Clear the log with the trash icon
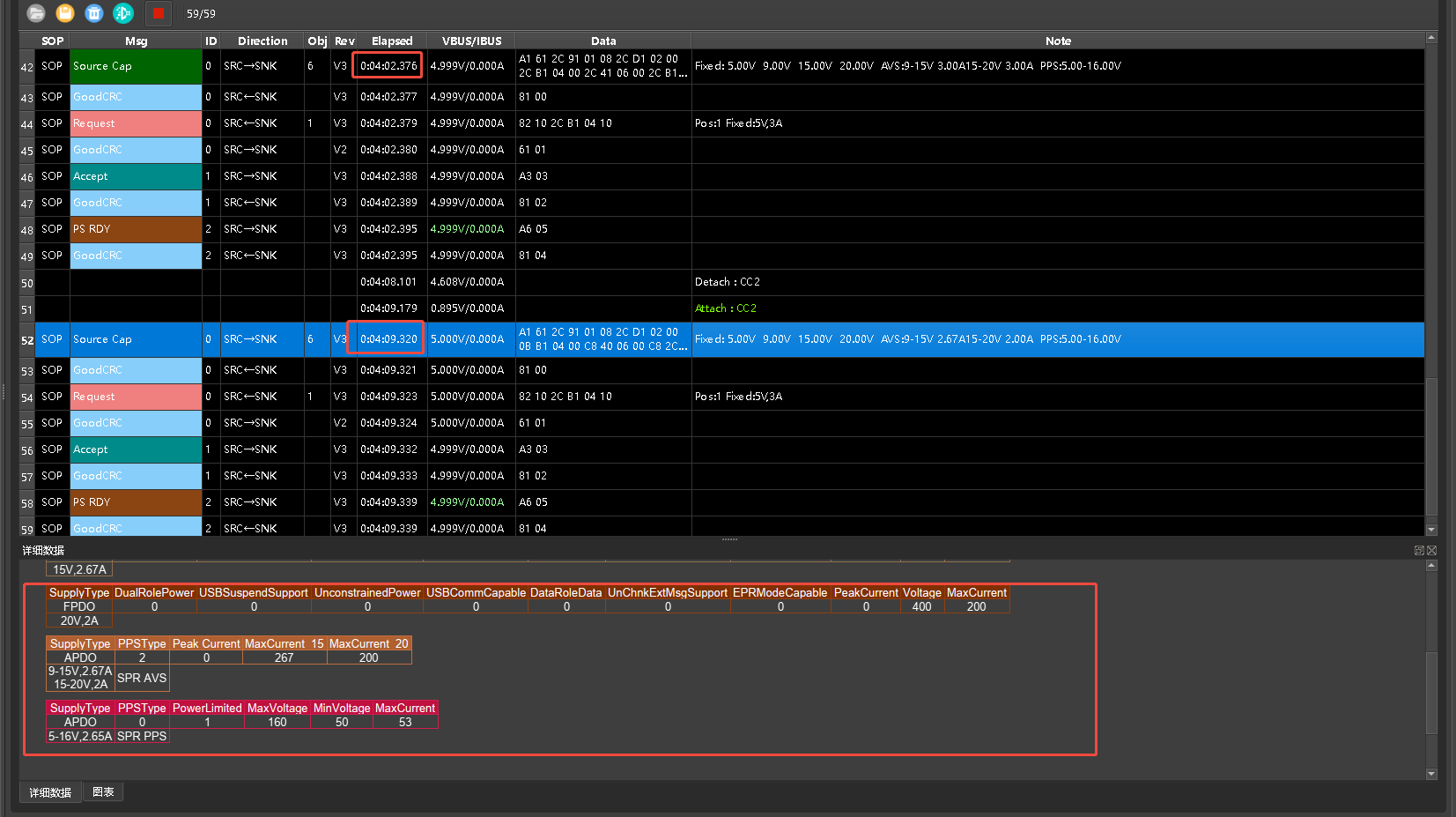 (94, 13)
